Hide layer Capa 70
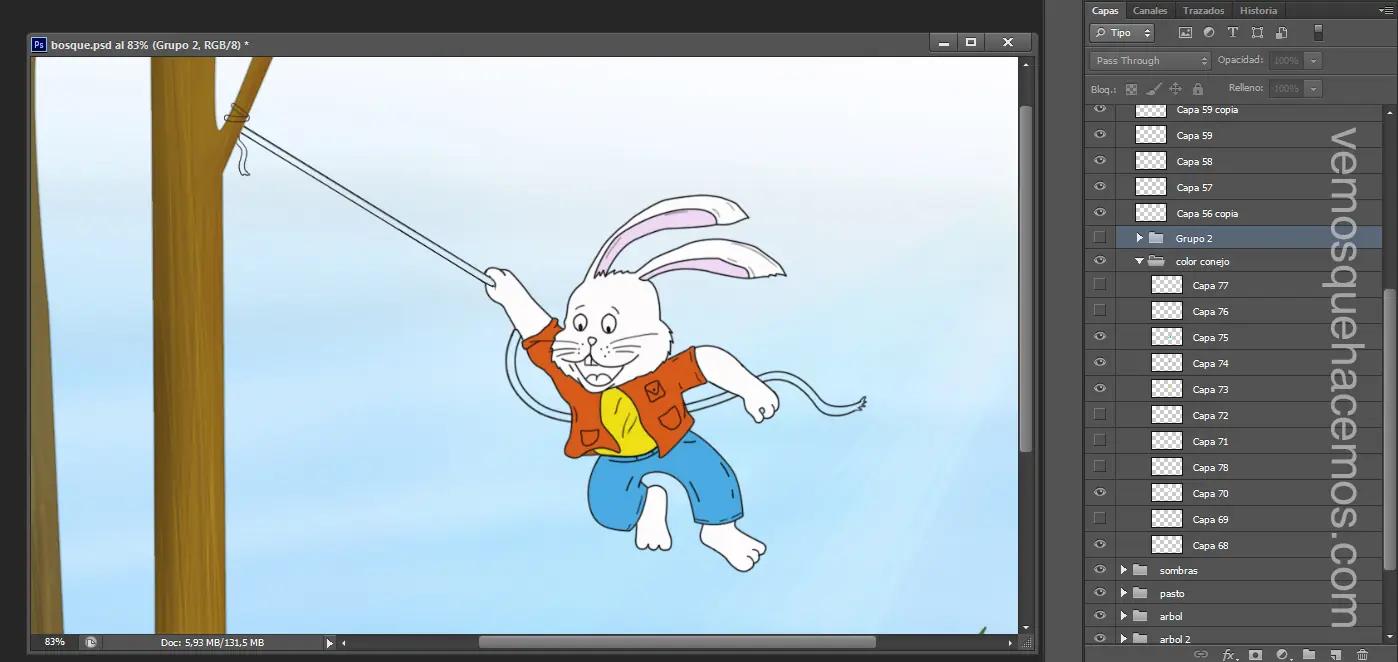 click(x=1100, y=493)
